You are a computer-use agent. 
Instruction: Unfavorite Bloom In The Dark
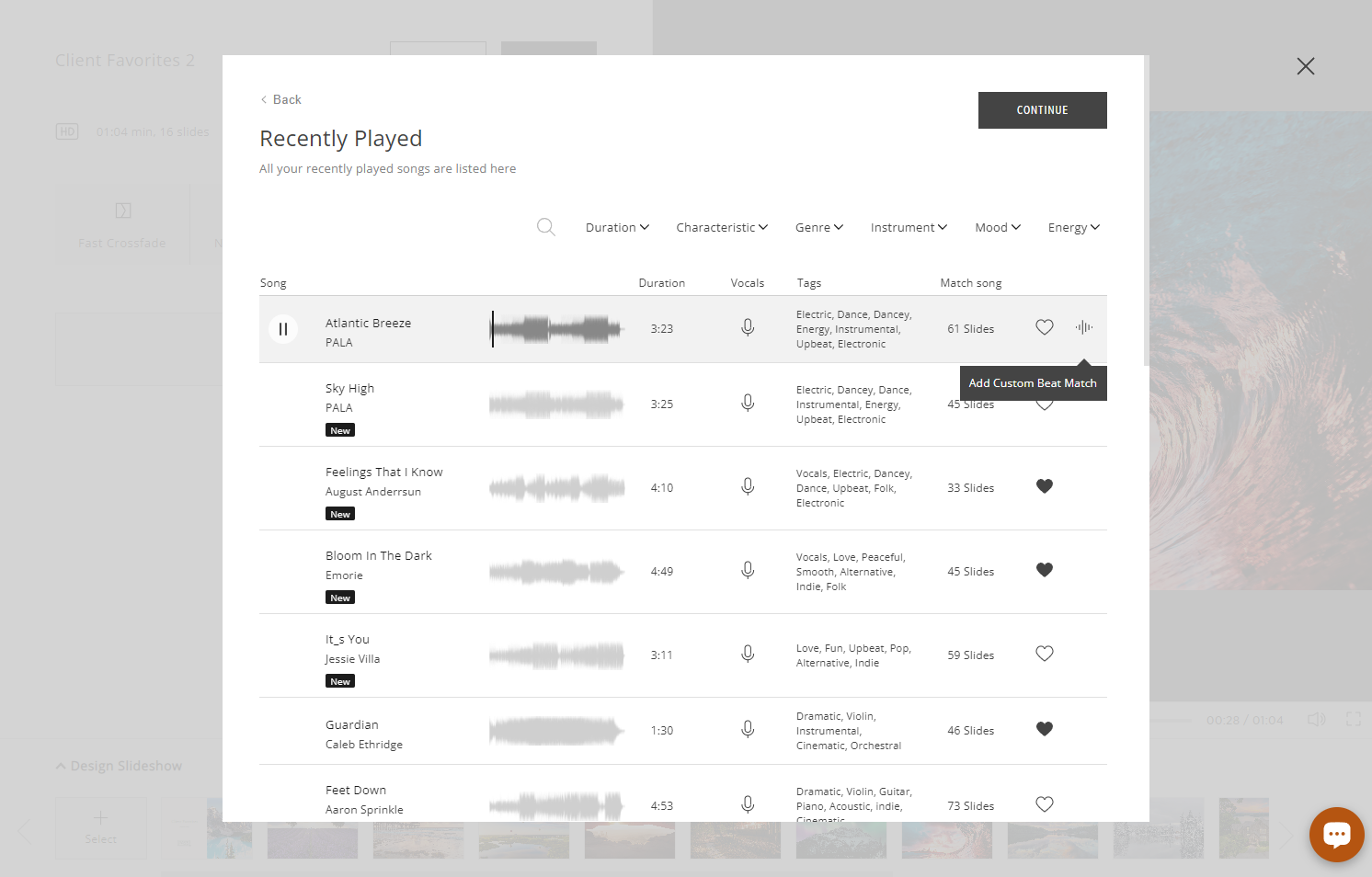coord(1045,570)
